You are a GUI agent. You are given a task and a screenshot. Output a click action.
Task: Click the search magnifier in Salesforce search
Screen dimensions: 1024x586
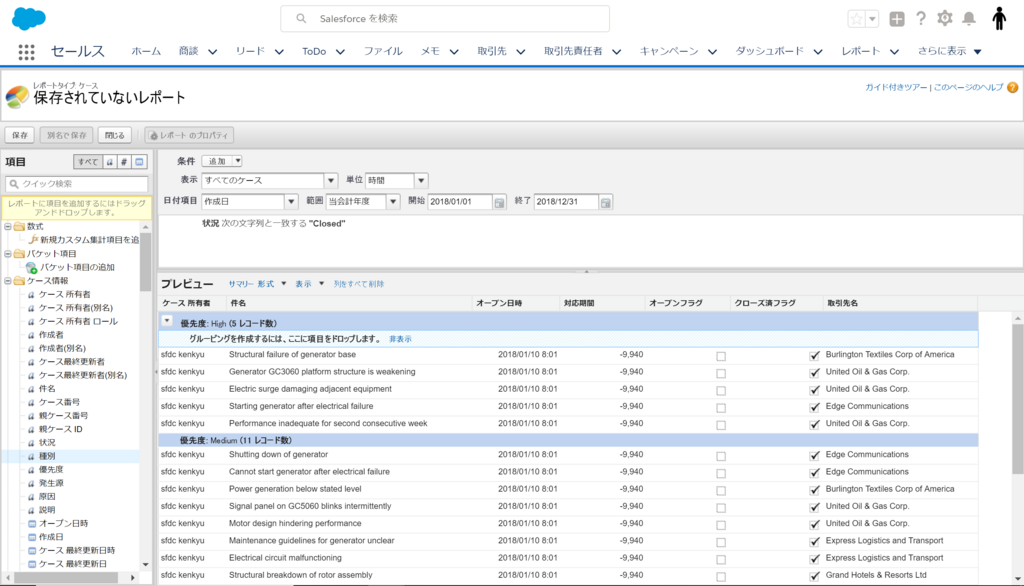tap(301, 18)
